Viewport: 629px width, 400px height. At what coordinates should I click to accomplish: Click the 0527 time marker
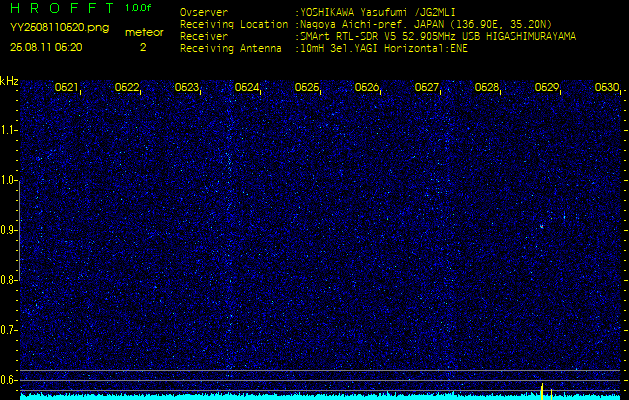click(427, 87)
